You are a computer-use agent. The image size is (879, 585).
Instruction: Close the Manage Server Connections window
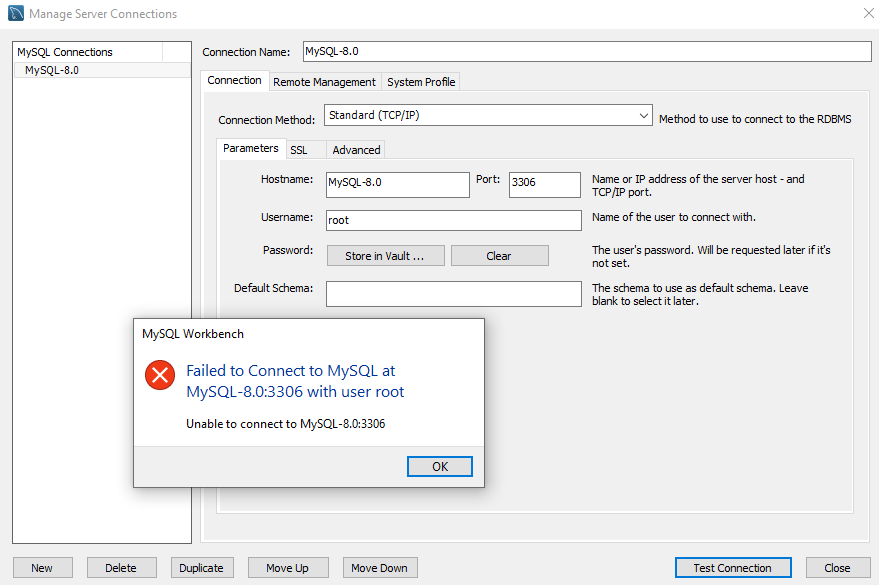[x=866, y=13]
